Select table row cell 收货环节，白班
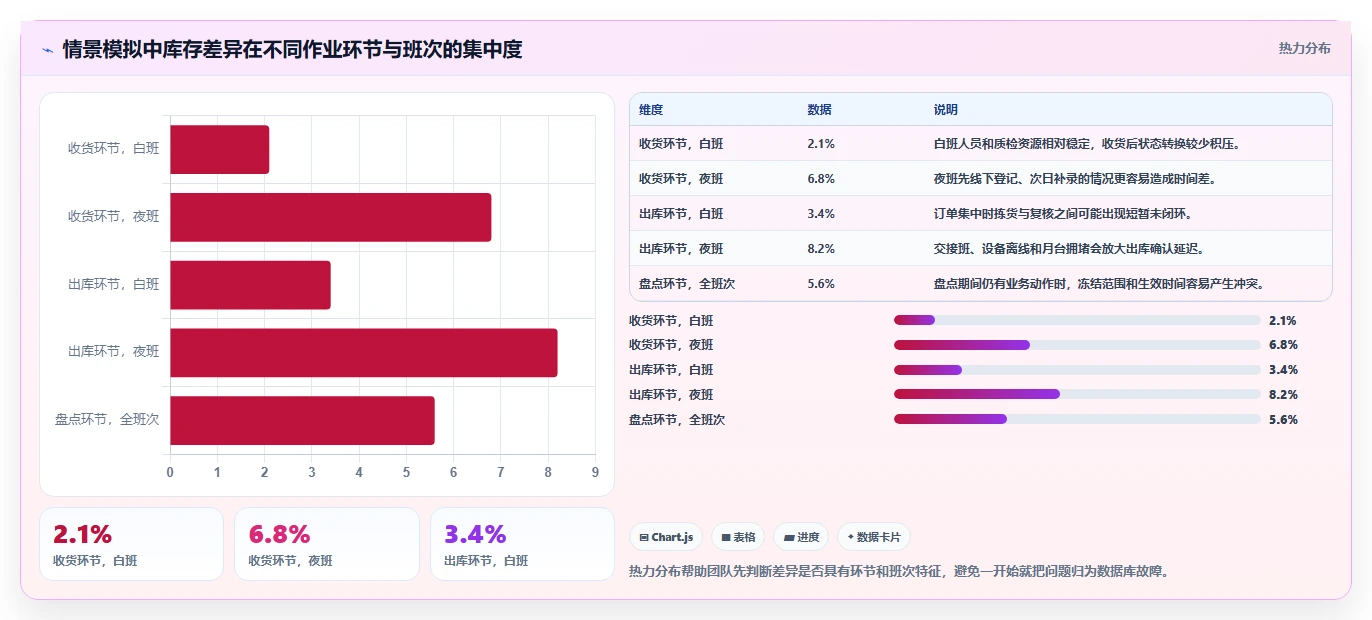The width and height of the screenshot is (1372, 620). tap(681, 144)
